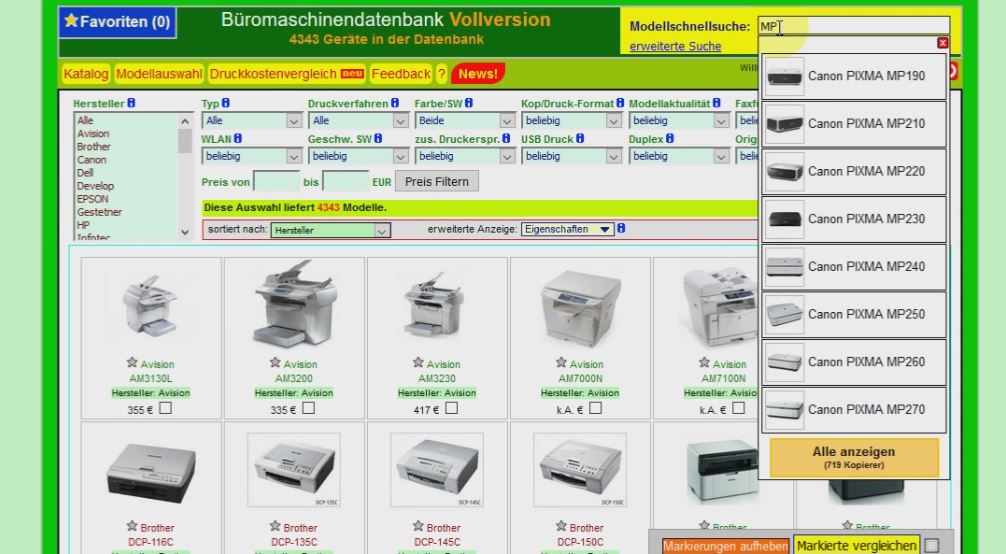1006x554 pixels.
Task: Click Alle anzeigen (719 Kopierer) button
Action: 854,457
